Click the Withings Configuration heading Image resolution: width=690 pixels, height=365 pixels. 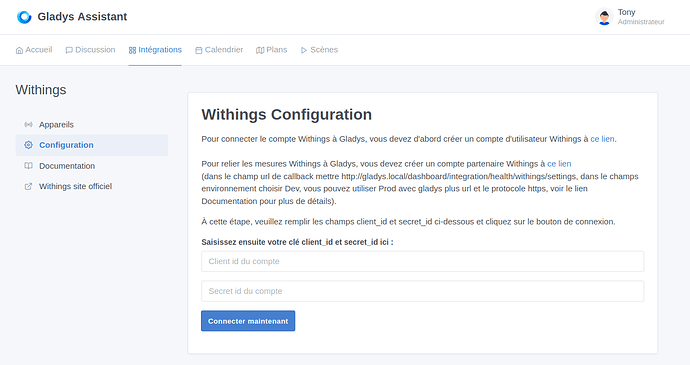[286, 114]
